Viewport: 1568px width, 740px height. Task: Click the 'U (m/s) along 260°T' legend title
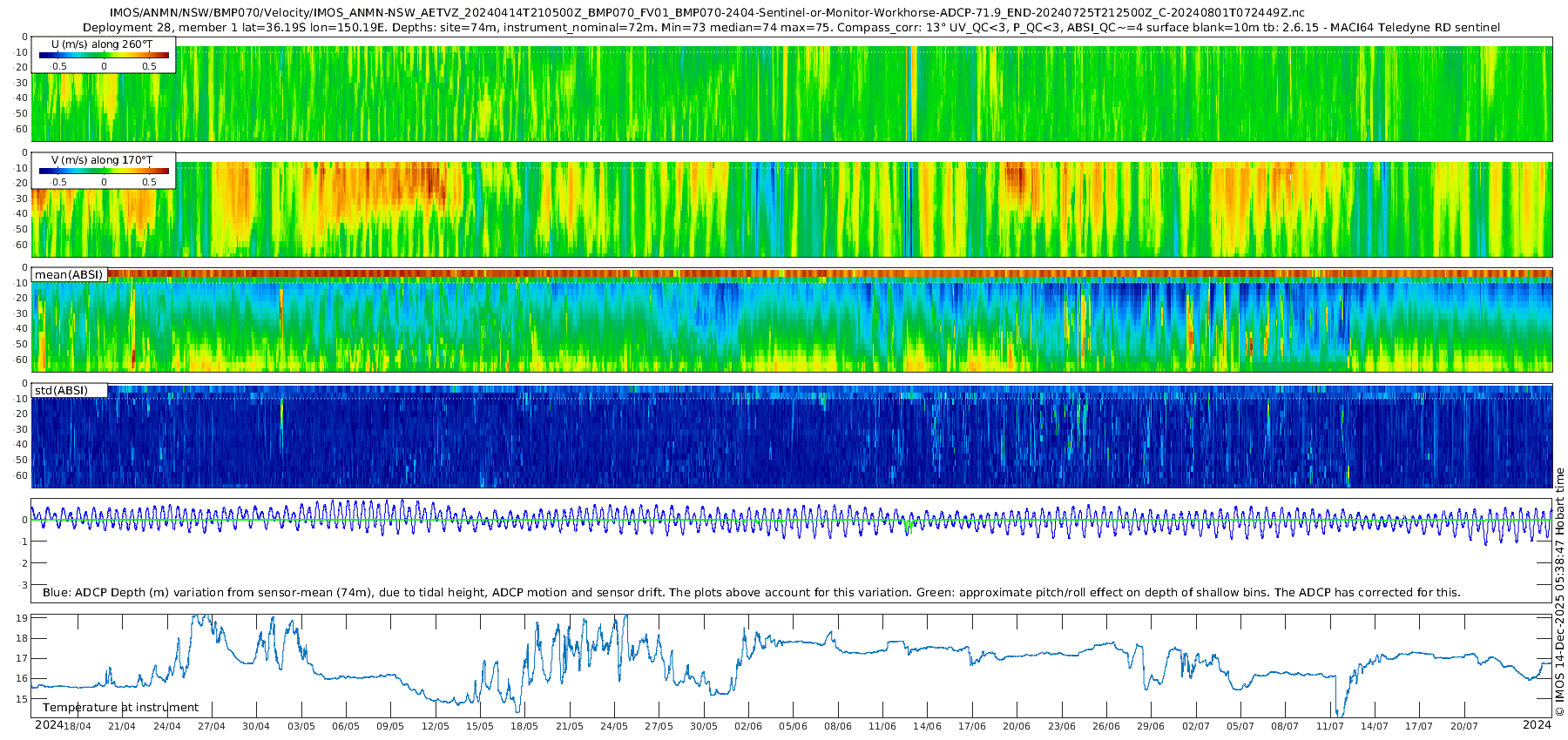tap(102, 44)
